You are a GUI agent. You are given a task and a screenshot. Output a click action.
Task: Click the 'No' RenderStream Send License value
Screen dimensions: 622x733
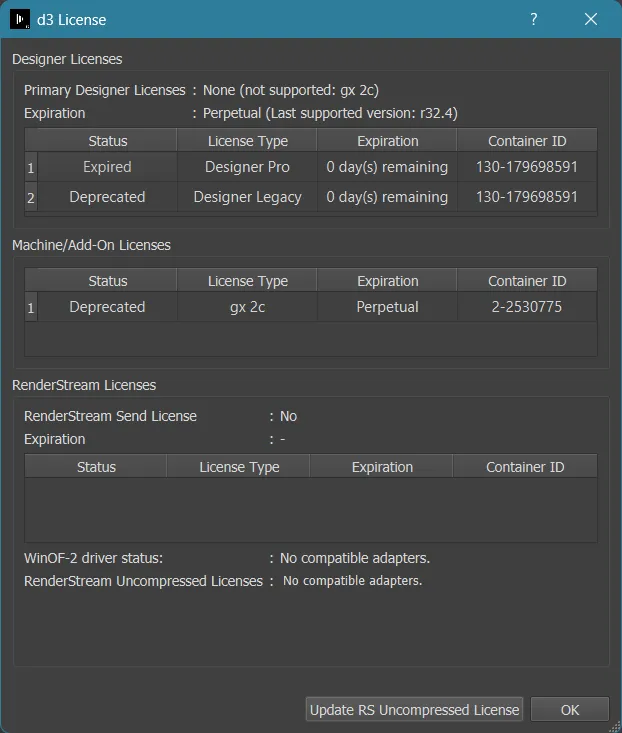tap(288, 416)
